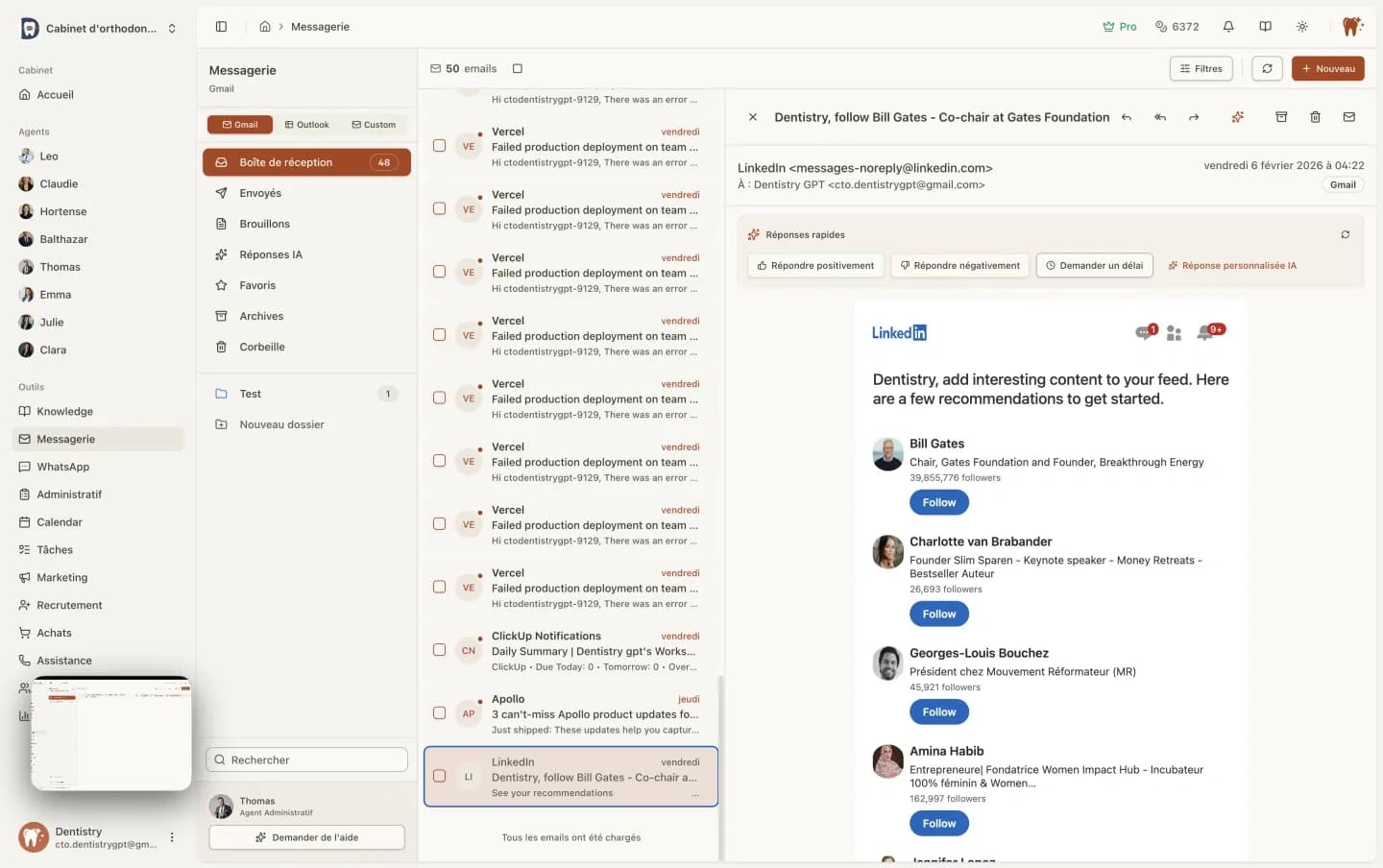
Task: Mark email as unread using the envelope icon
Action: click(1349, 117)
